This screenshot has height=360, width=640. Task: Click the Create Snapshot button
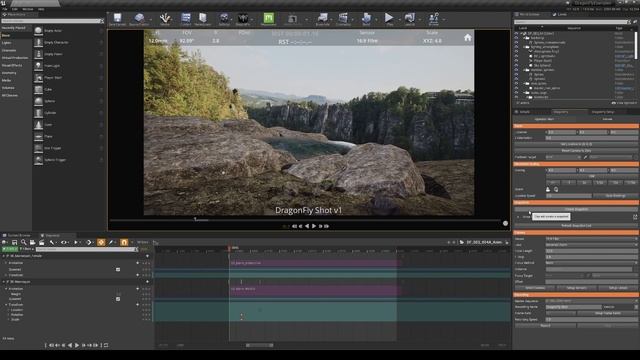point(576,209)
